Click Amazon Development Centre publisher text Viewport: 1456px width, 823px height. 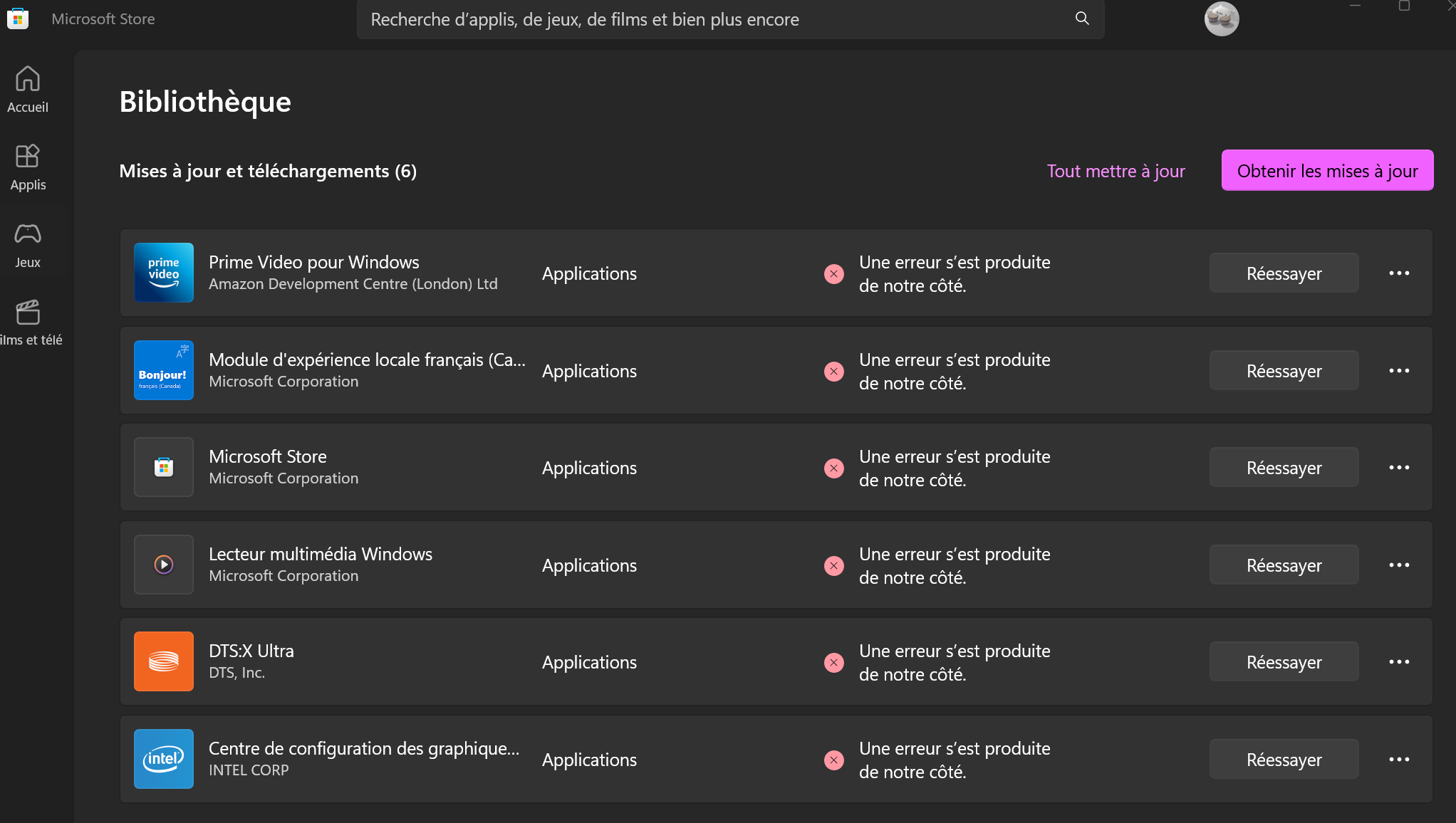pyautogui.click(x=353, y=284)
